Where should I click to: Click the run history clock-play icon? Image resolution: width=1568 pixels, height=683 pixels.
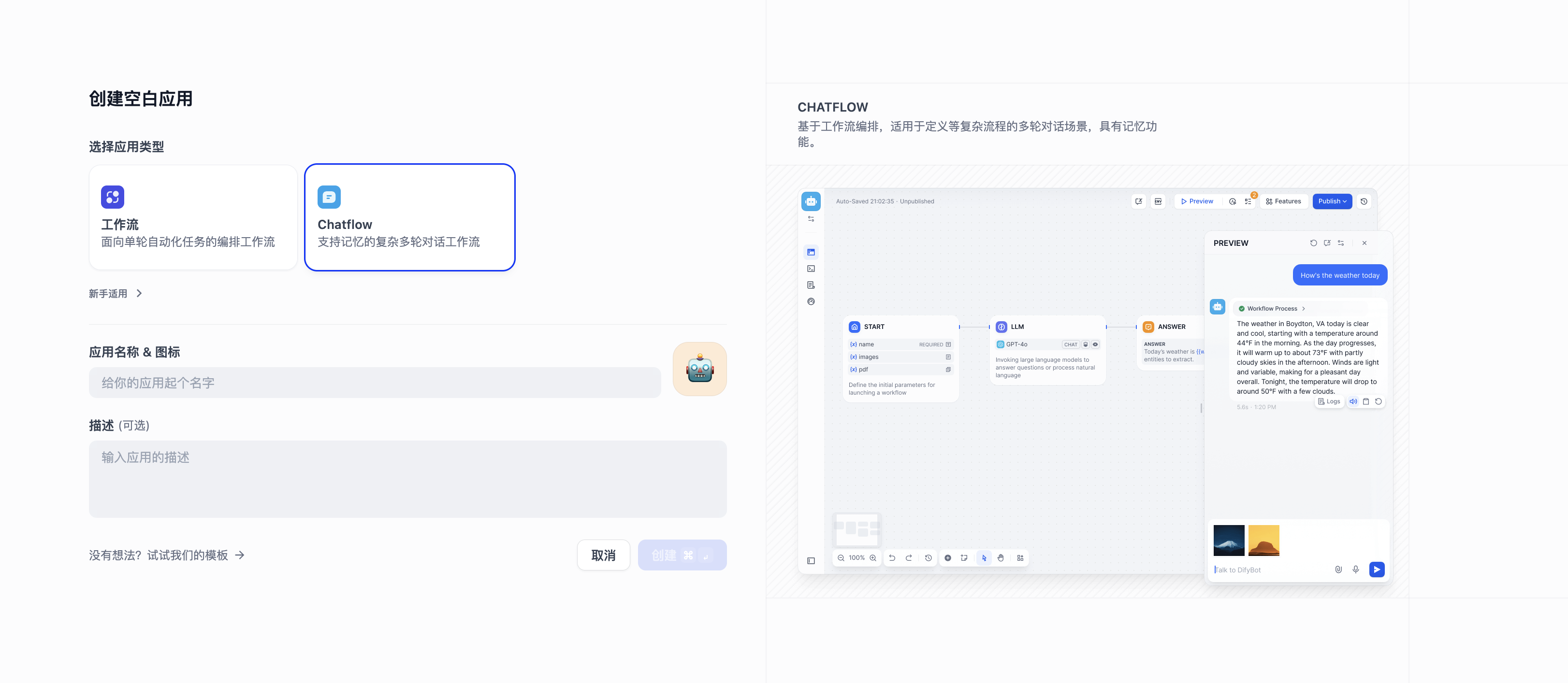[x=1233, y=201]
